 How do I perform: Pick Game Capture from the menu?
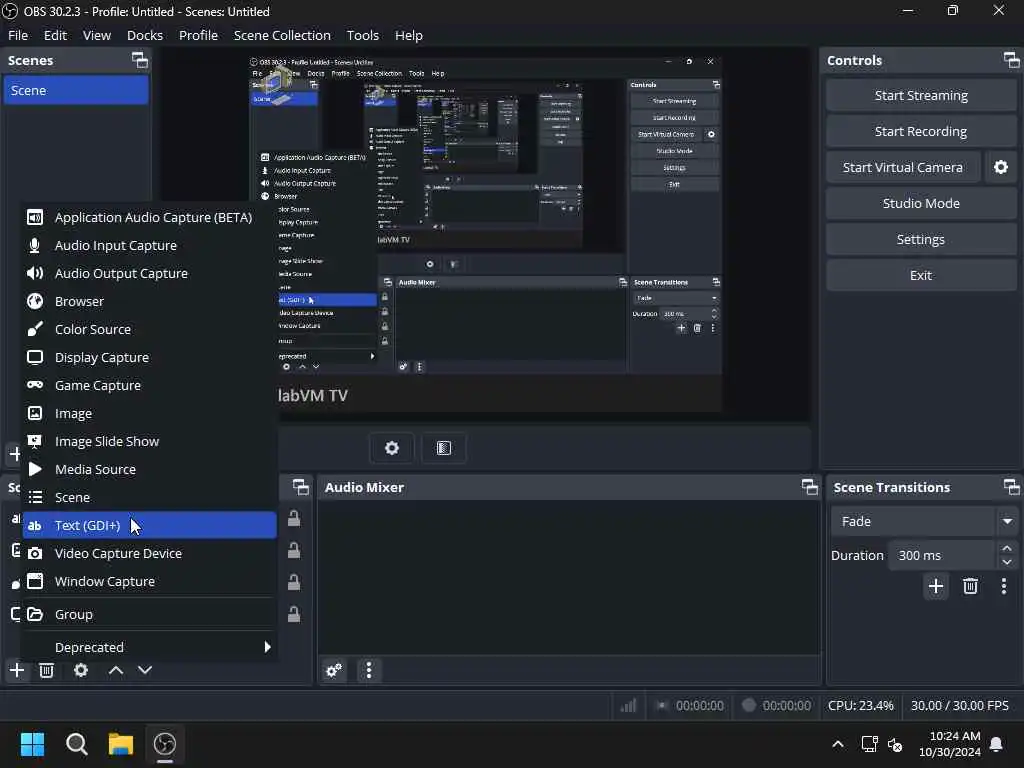[x=150, y=386]
